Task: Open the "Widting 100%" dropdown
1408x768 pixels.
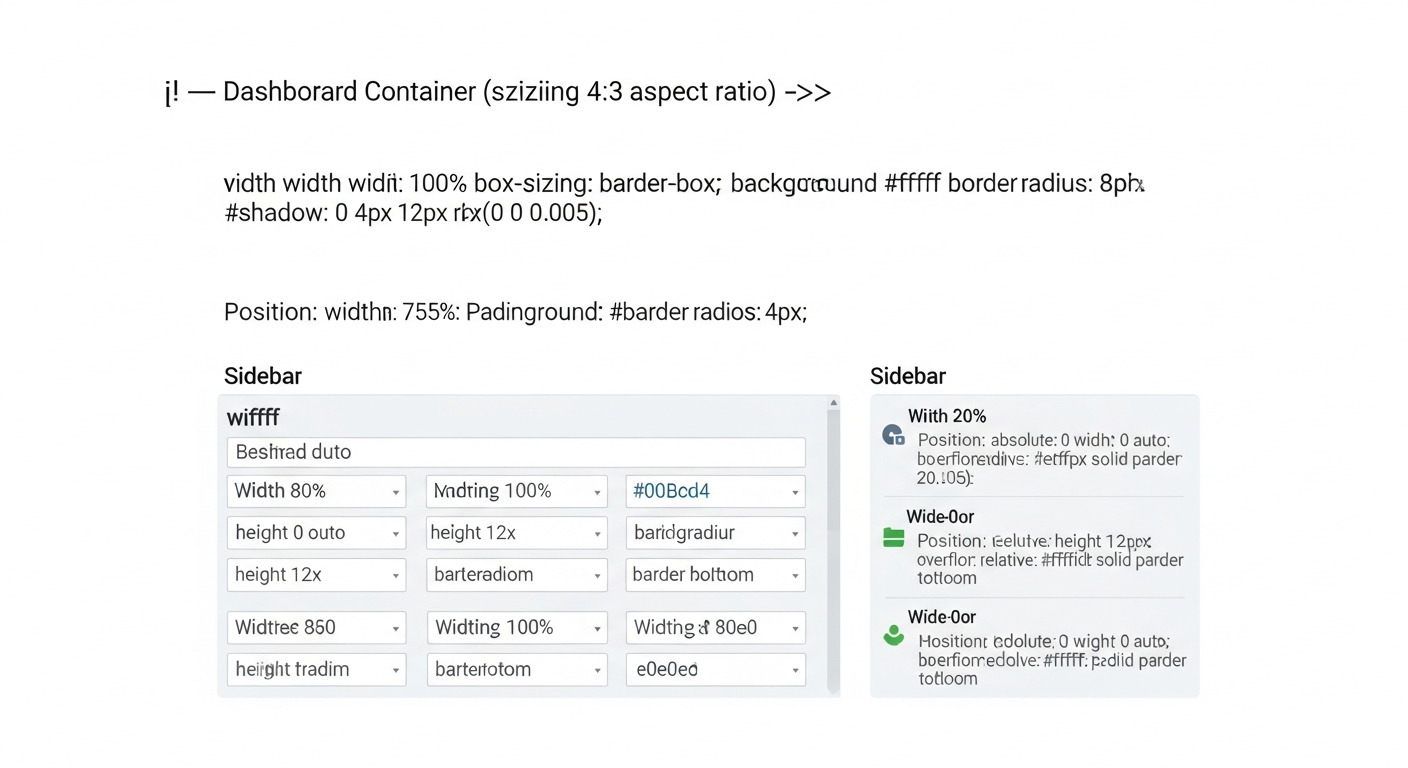Action: click(516, 627)
